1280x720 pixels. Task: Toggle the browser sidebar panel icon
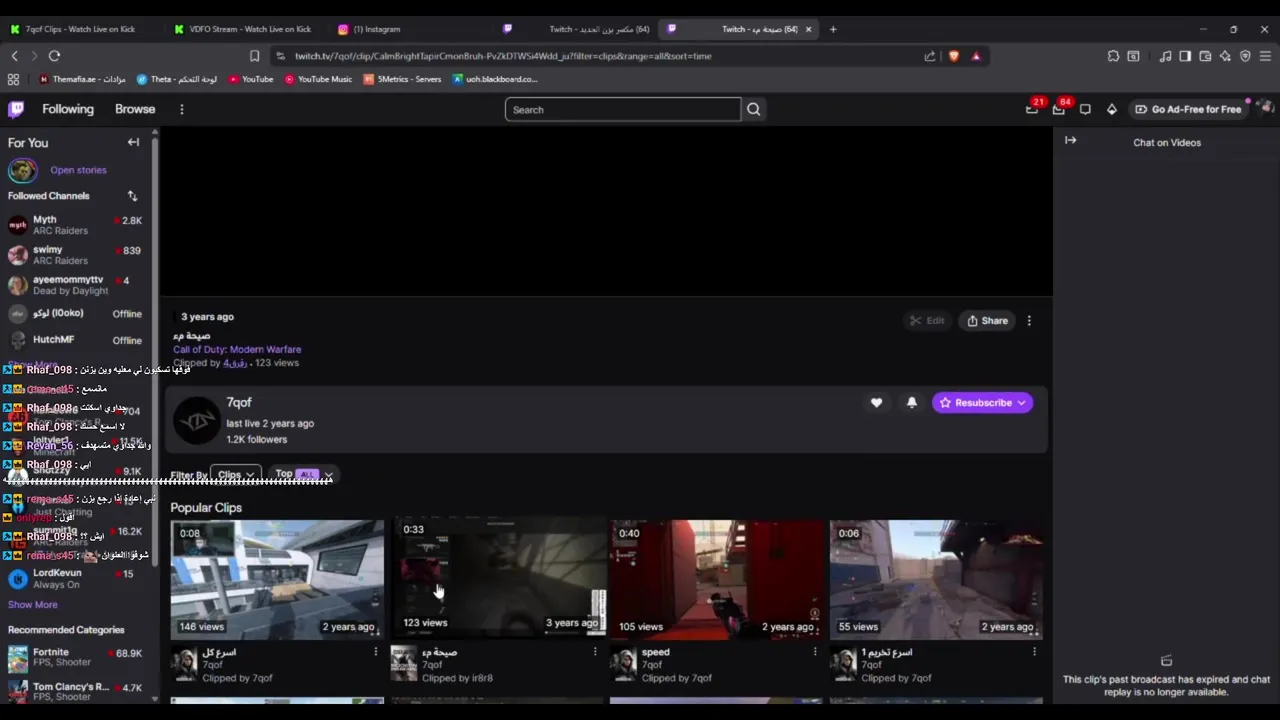(1185, 56)
